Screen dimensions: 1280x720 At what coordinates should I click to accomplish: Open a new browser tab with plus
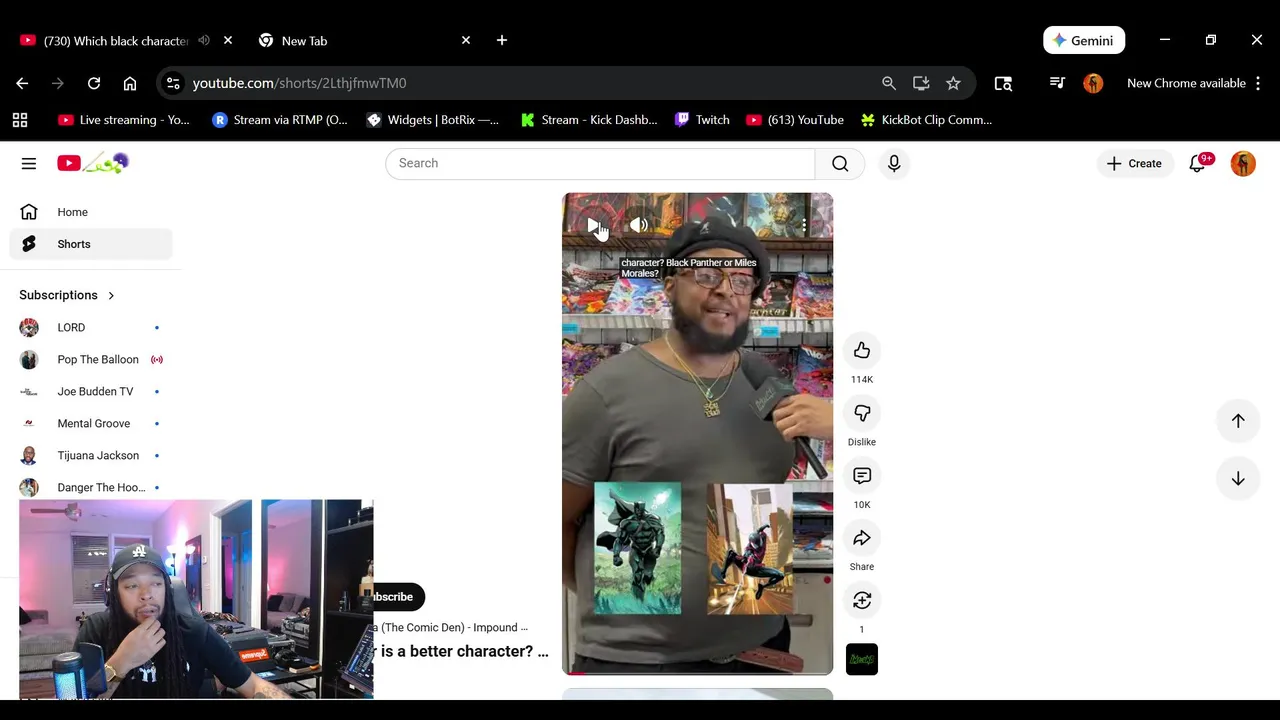click(x=502, y=40)
